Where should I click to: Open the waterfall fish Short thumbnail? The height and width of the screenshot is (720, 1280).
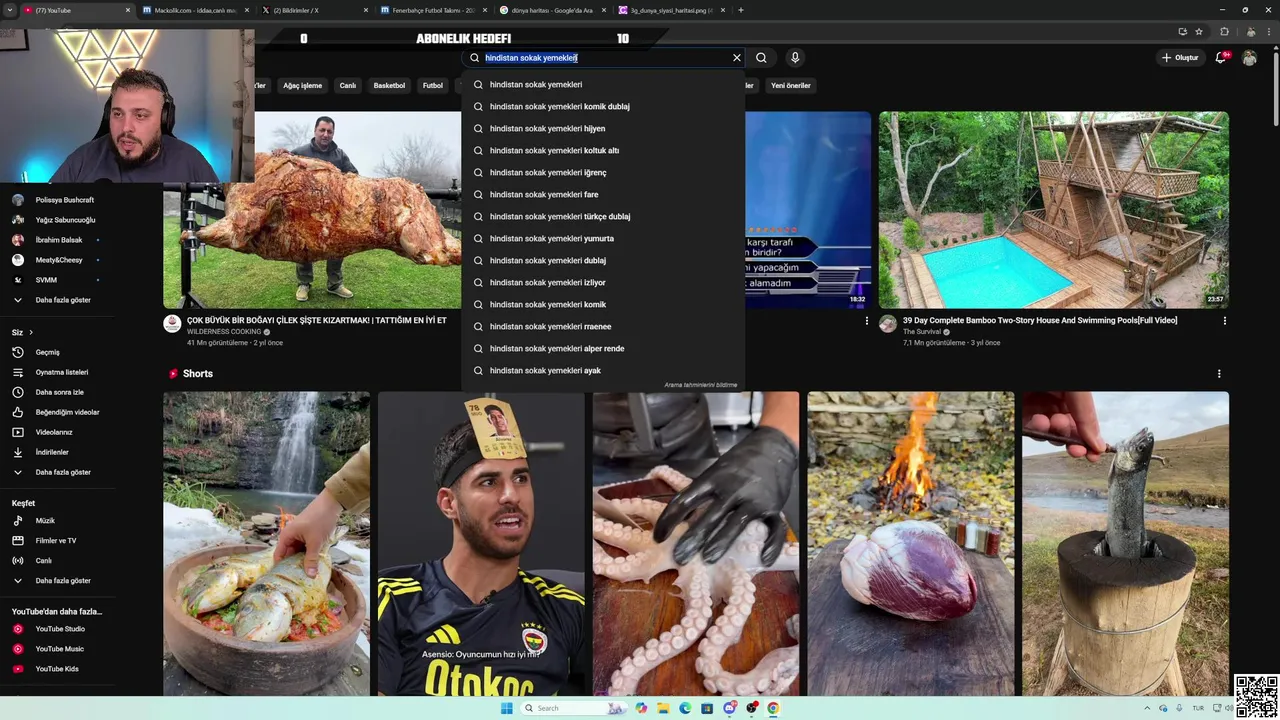pos(267,544)
